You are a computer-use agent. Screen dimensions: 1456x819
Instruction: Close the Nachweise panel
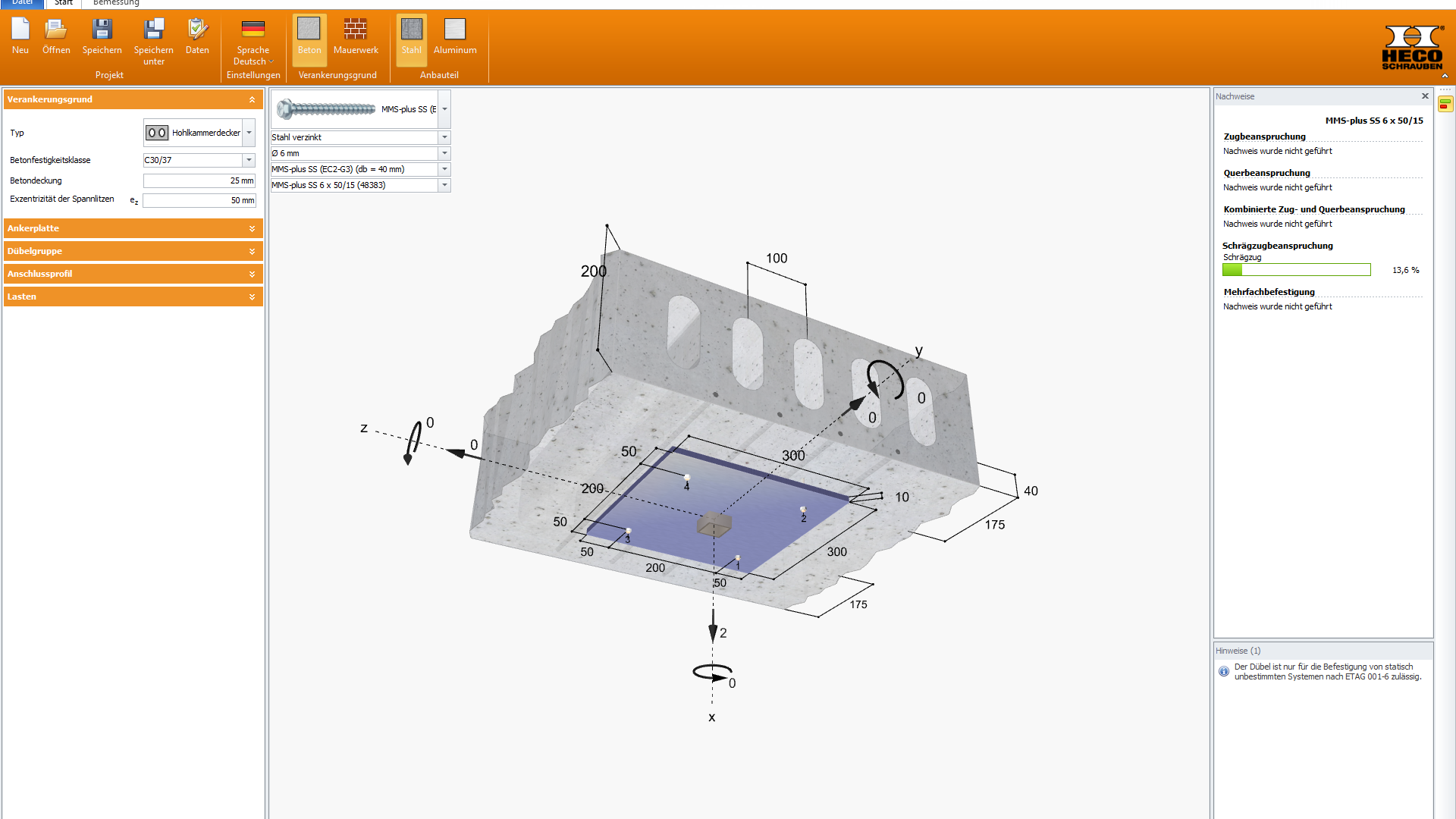click(1425, 96)
